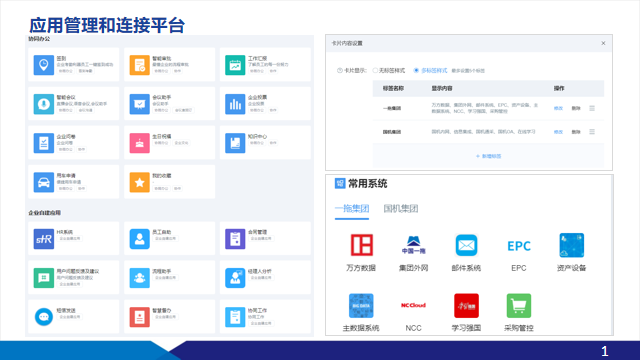640x360 pixels.
Task: Open the 合同管理 purple clipboard icon
Action: (235, 239)
